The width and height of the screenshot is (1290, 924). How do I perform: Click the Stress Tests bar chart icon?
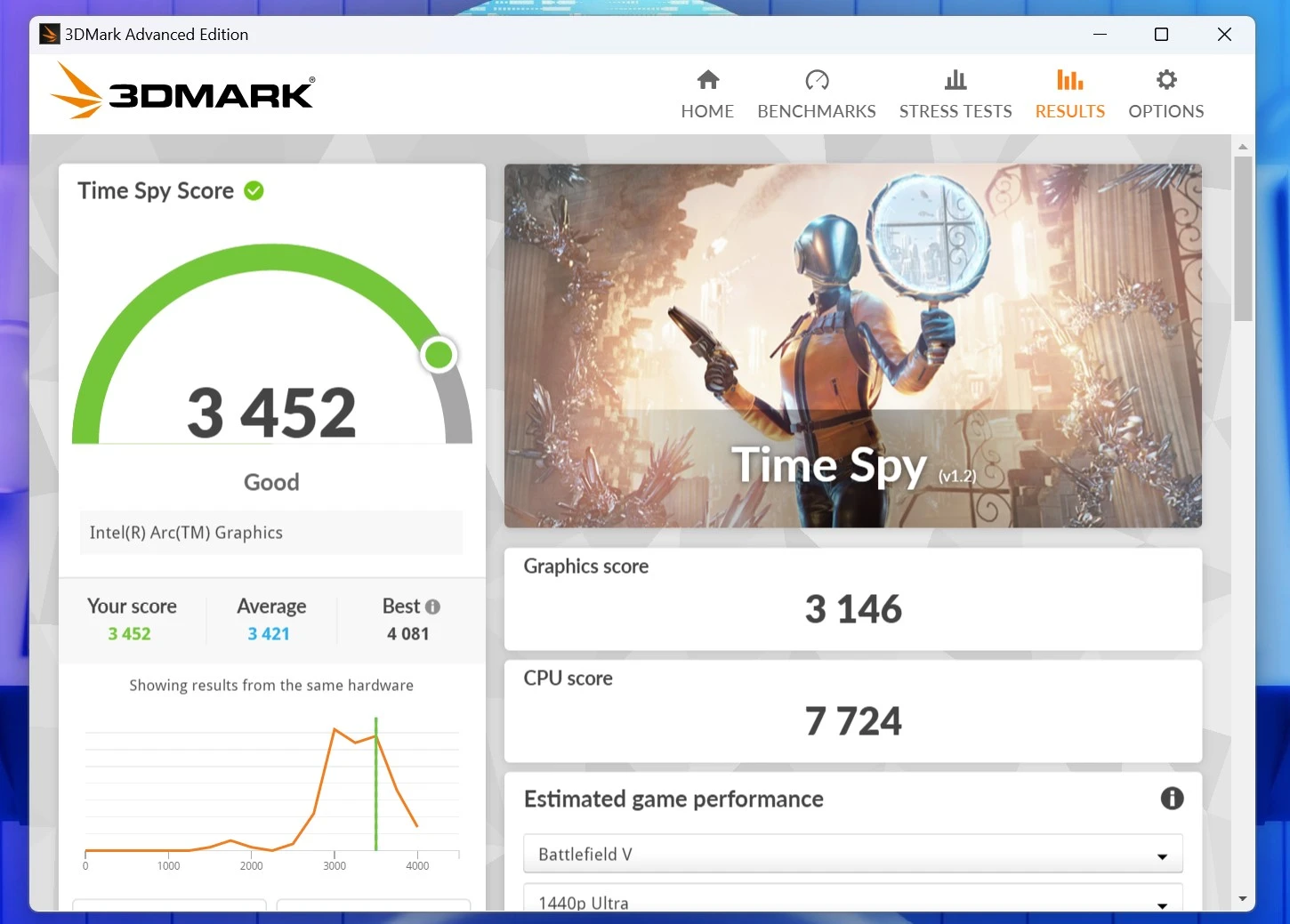tap(955, 80)
